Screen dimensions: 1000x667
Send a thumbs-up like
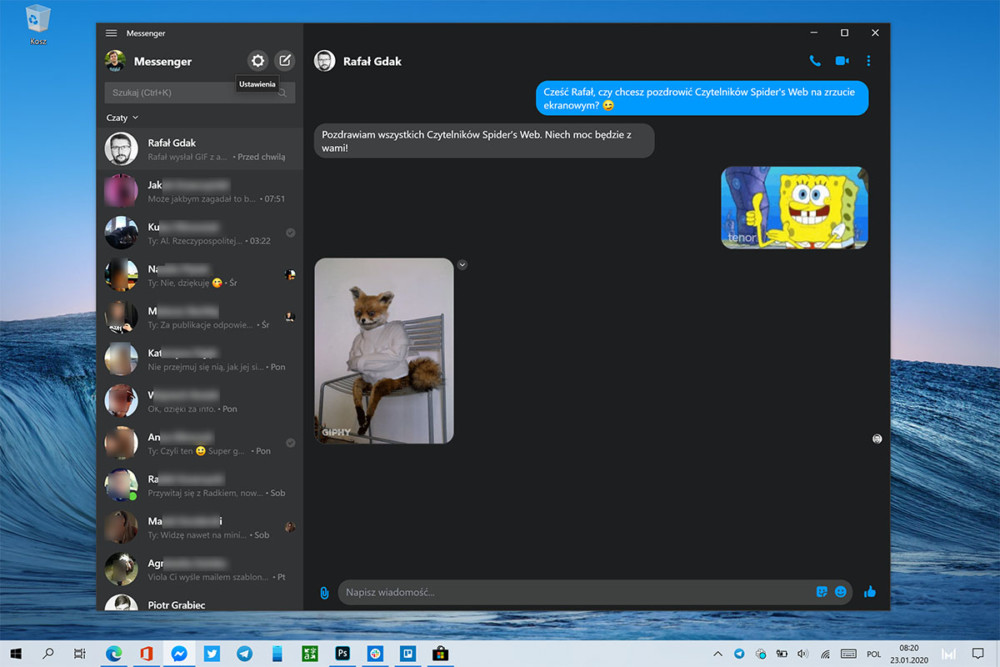[869, 592]
